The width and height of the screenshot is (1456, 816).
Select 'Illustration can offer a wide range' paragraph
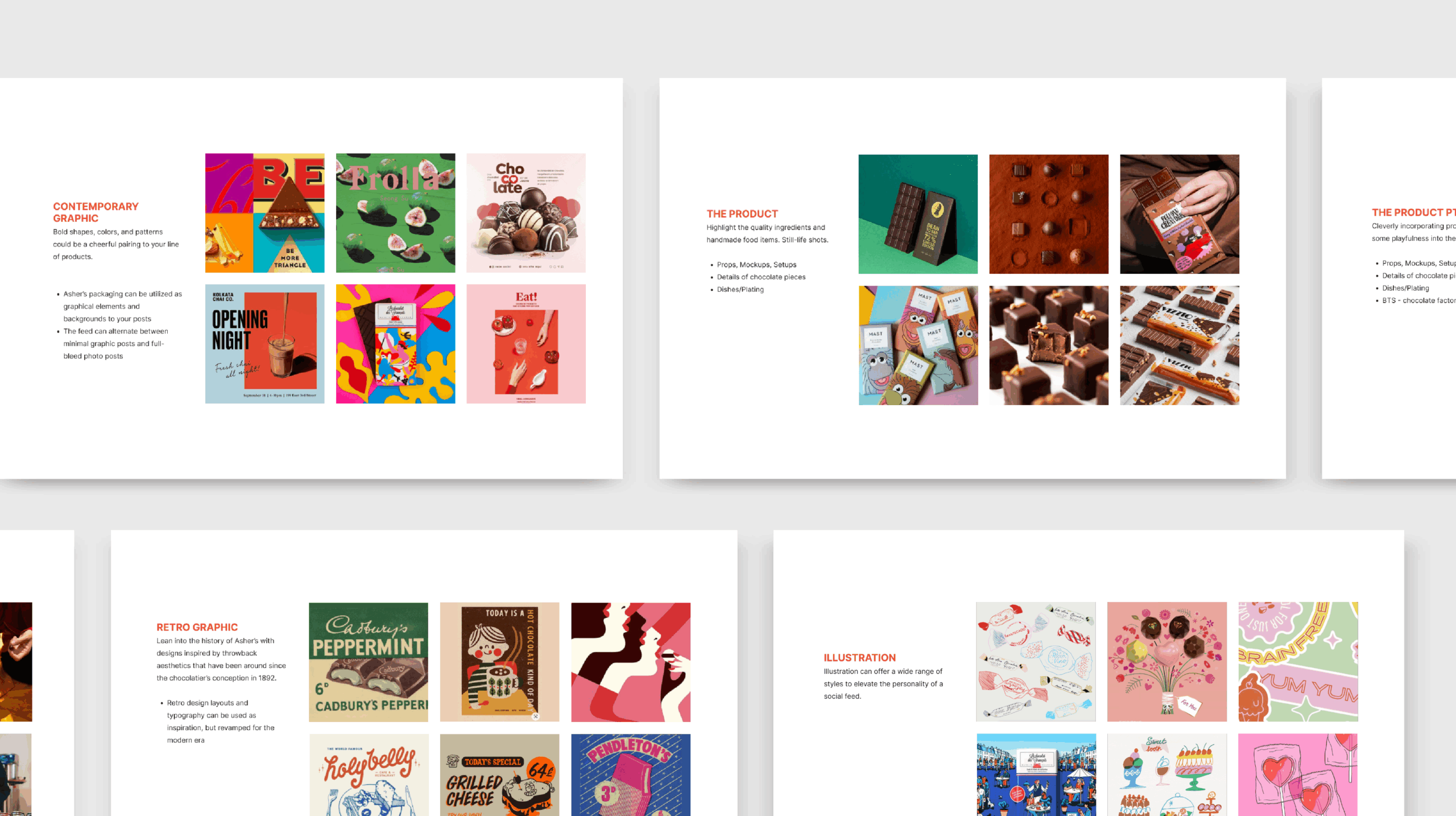pos(883,684)
